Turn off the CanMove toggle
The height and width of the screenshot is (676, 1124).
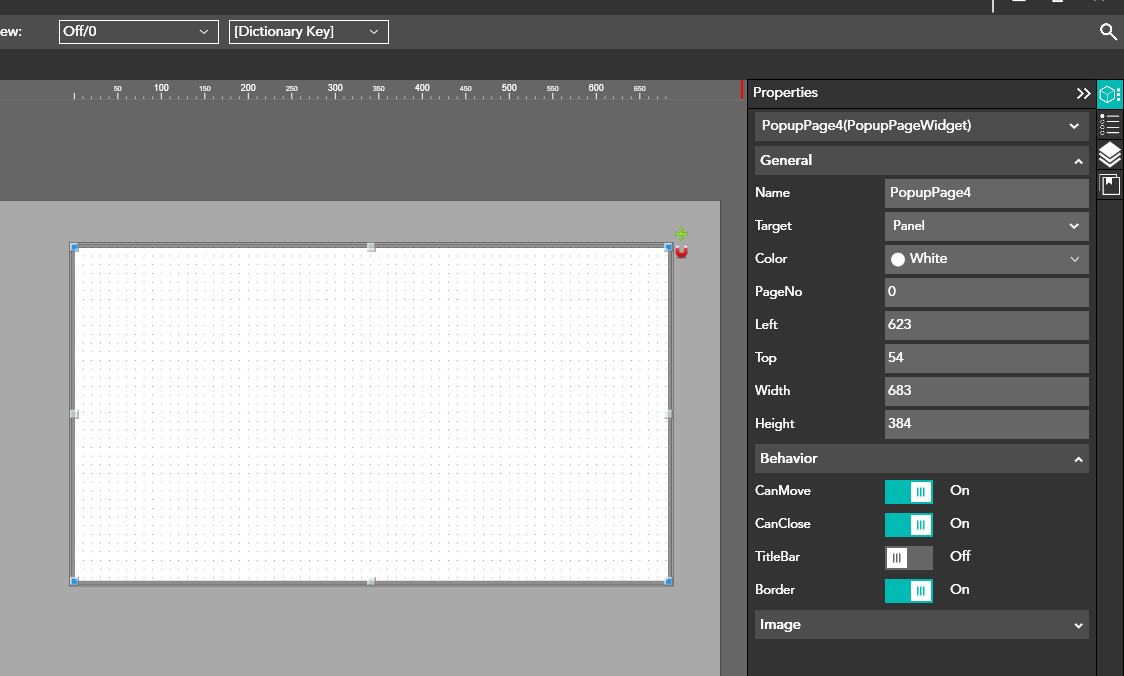tap(908, 491)
